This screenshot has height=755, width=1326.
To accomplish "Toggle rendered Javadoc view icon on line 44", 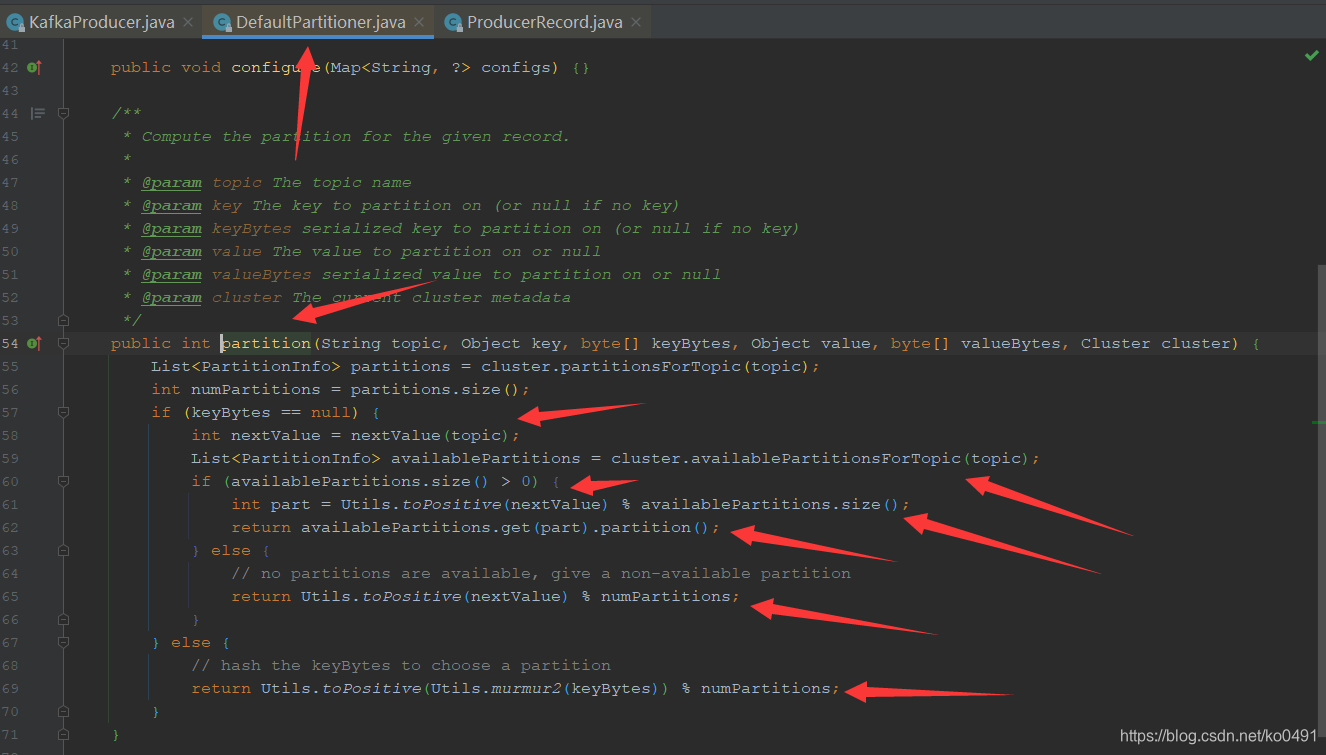I will click(37, 114).
